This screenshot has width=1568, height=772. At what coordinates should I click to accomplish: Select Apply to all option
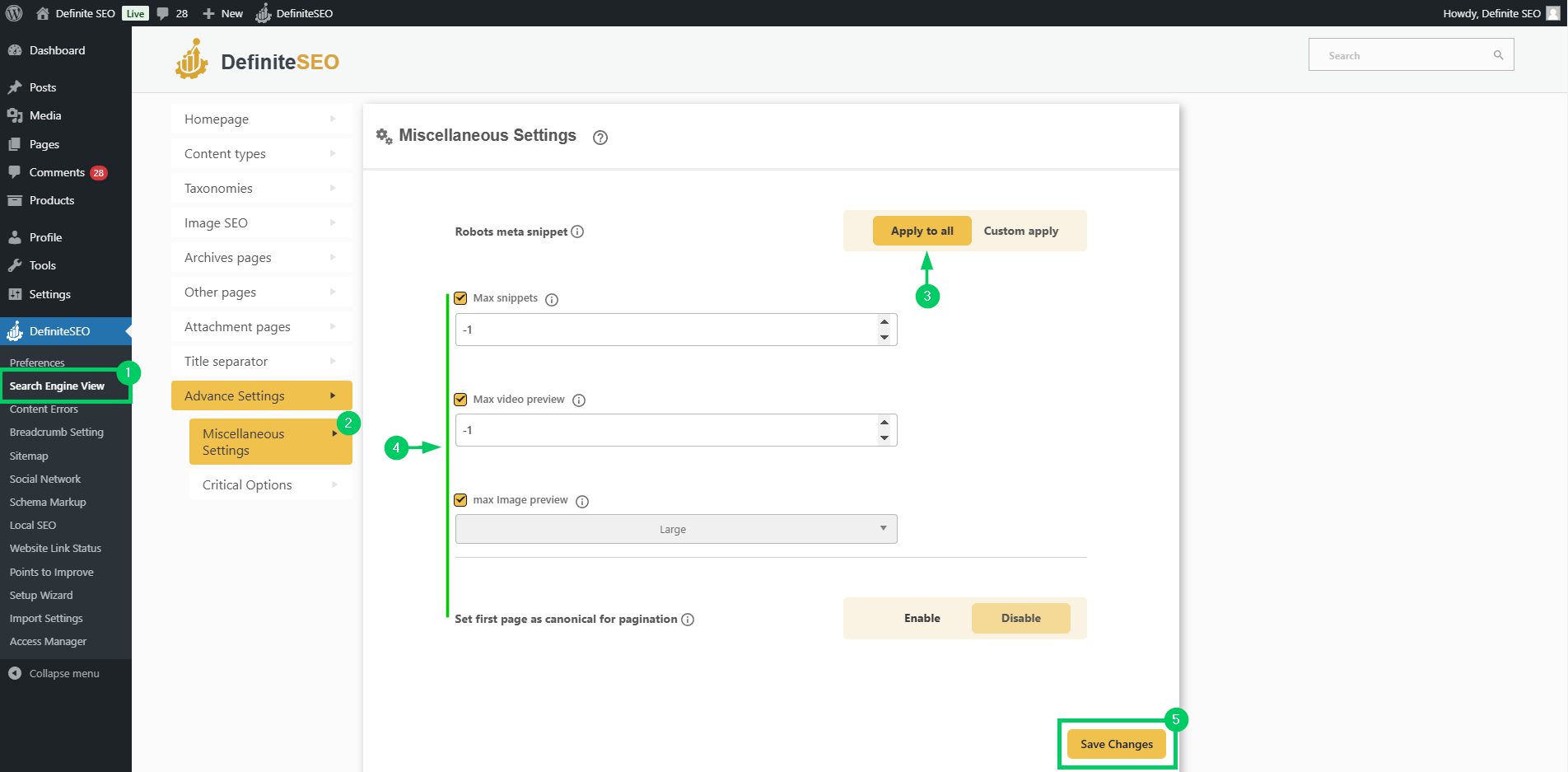pos(922,231)
